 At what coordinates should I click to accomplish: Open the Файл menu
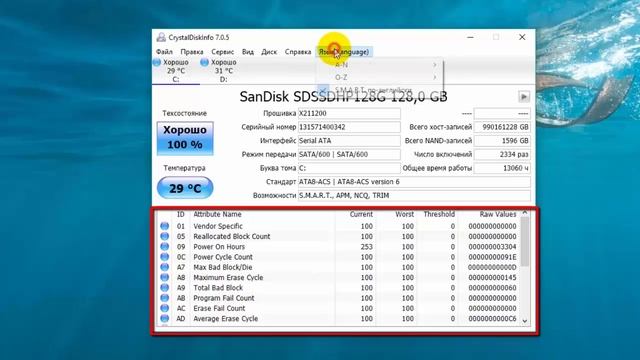(164, 52)
